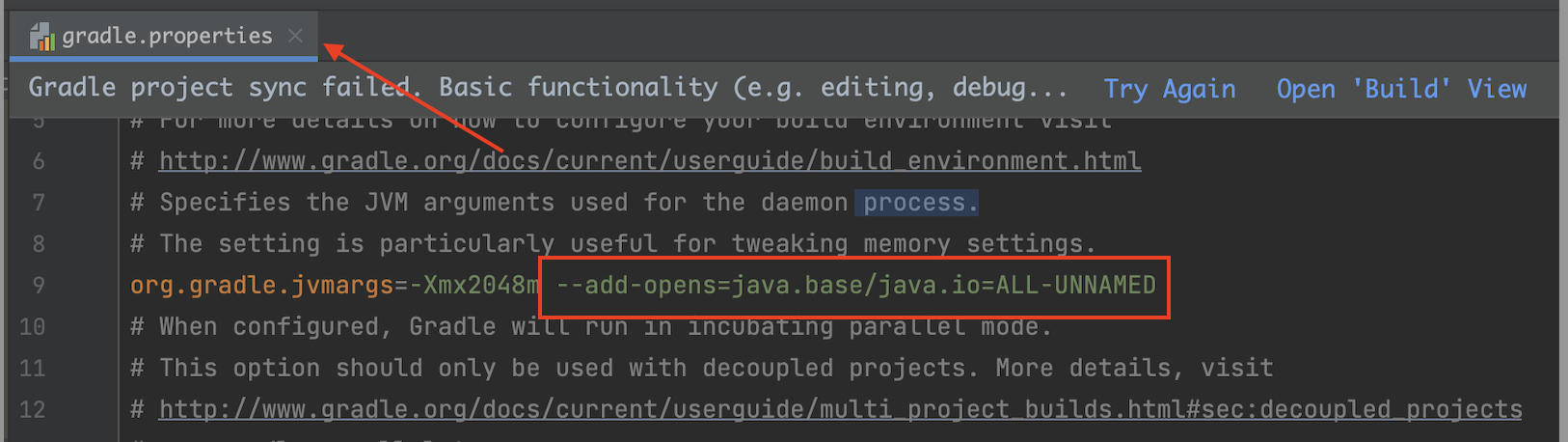Close the gradle.properties tab
1568x442 pixels.
(x=296, y=36)
